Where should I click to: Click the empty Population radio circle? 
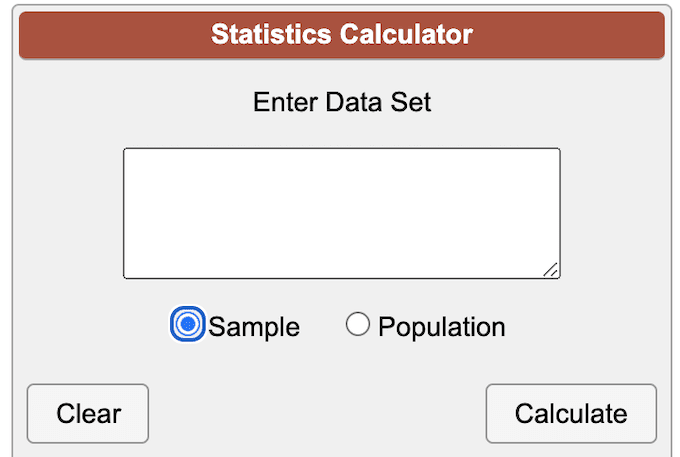(x=358, y=324)
